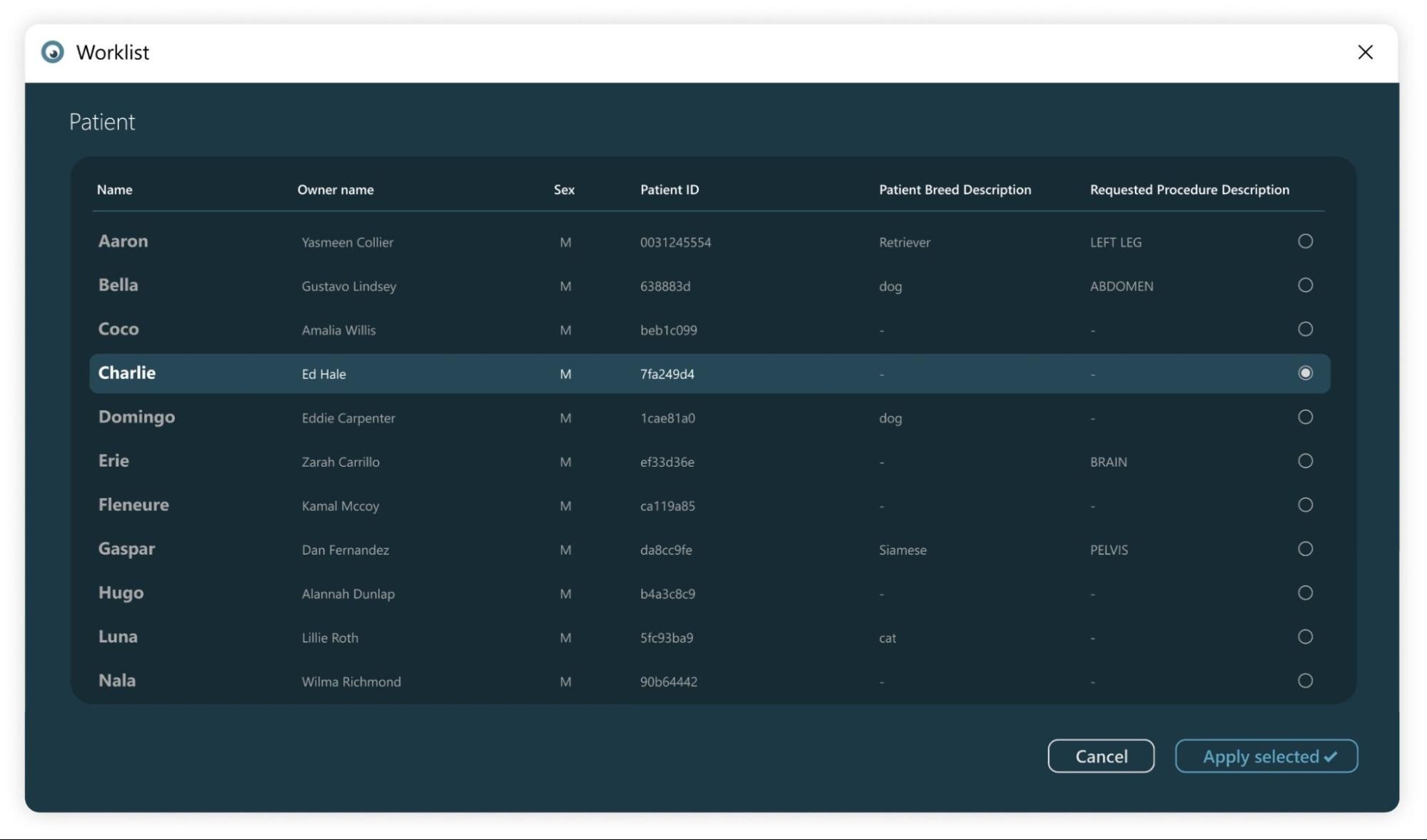This screenshot has width=1427, height=840.
Task: Select the radio button for Aaron
Action: [x=1305, y=241]
